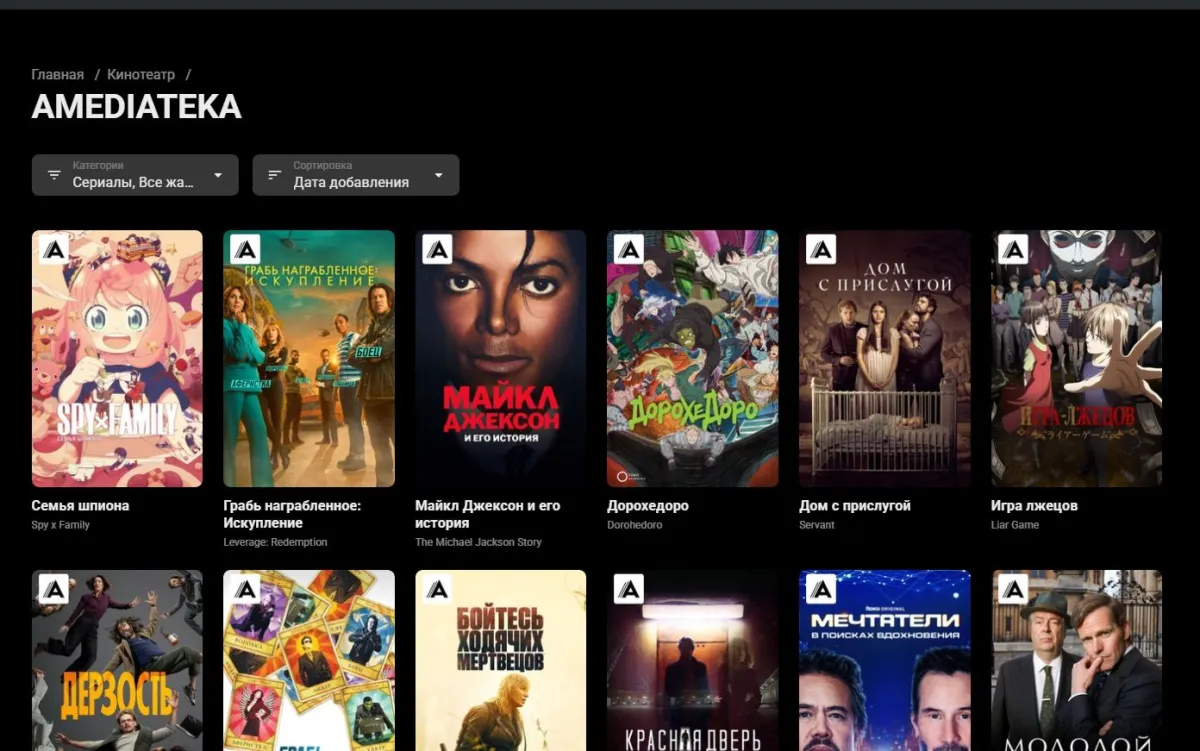Click Amediateka badge on Майкл Джексон poster

pos(437,249)
